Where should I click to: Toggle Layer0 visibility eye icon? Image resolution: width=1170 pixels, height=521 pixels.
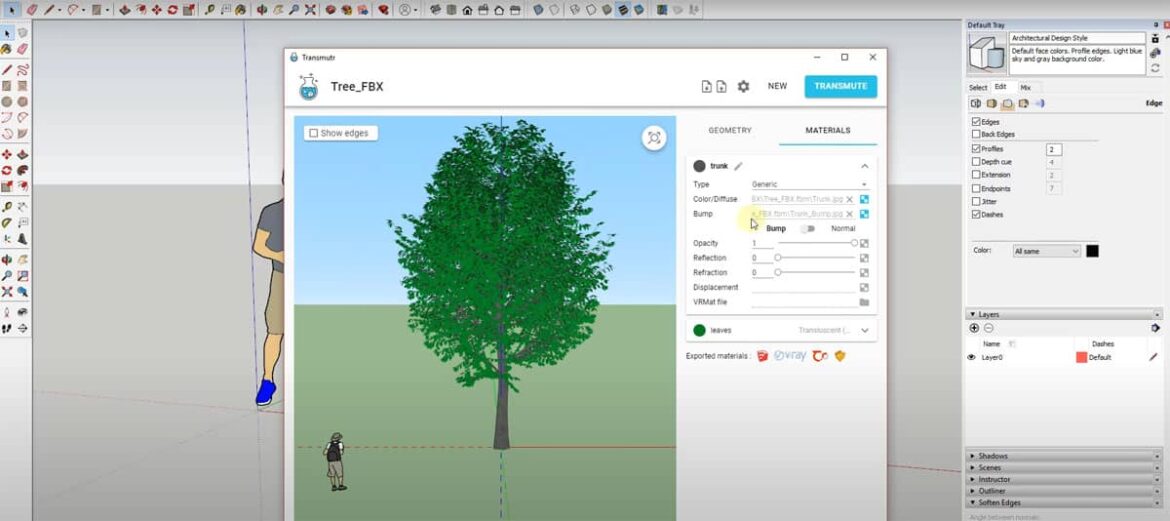(972, 358)
